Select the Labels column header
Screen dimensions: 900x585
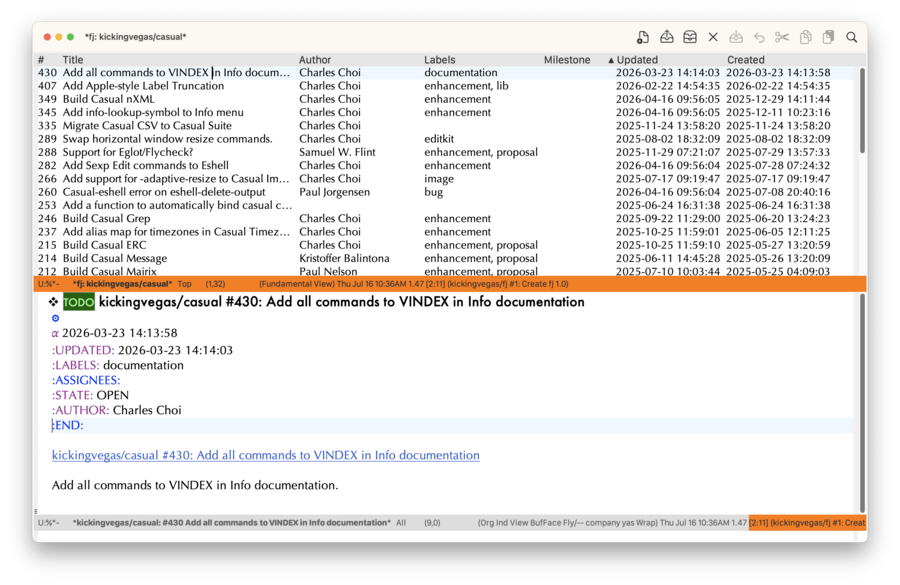point(440,60)
